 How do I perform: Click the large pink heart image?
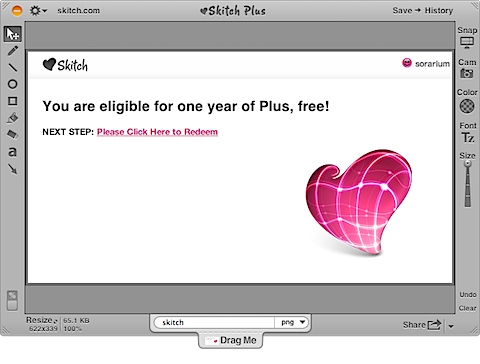358,203
